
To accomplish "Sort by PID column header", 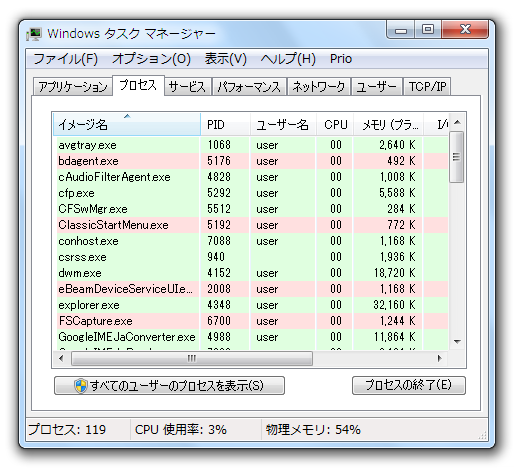I will (225, 125).
